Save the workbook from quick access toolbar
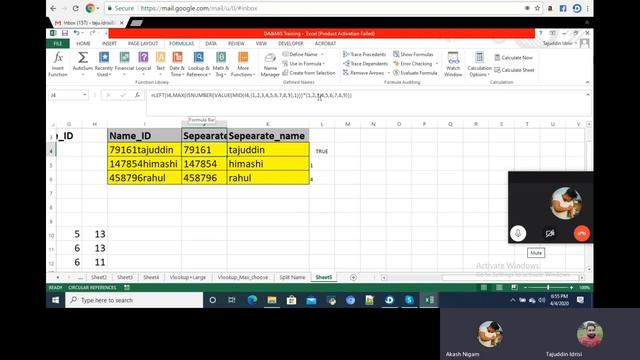The image size is (640, 360). 65,33
